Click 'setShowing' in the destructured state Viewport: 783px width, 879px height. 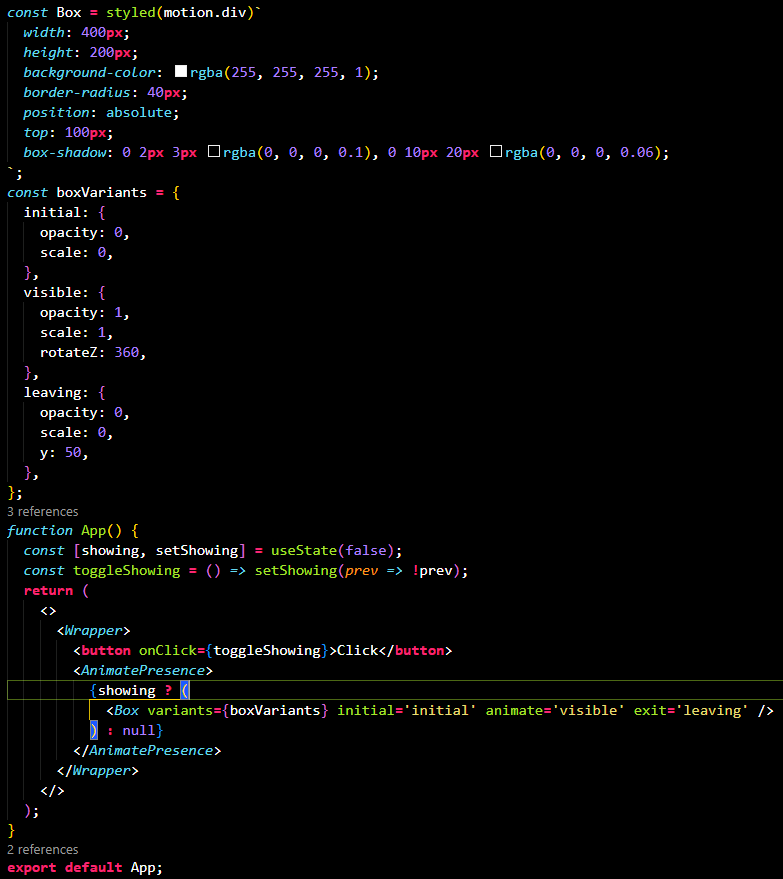tap(197, 550)
